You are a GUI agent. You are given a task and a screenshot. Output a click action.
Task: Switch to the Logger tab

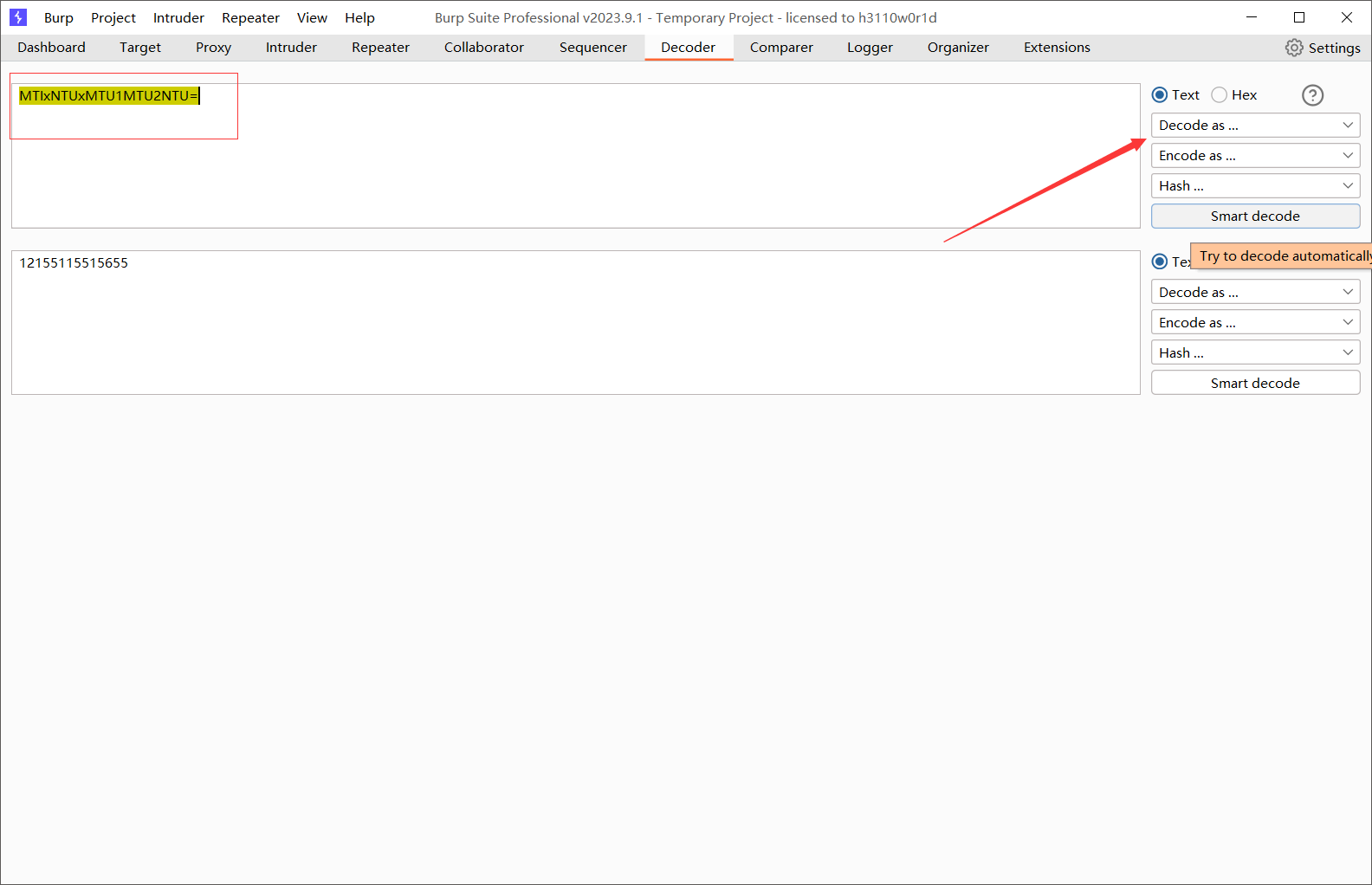[870, 48]
